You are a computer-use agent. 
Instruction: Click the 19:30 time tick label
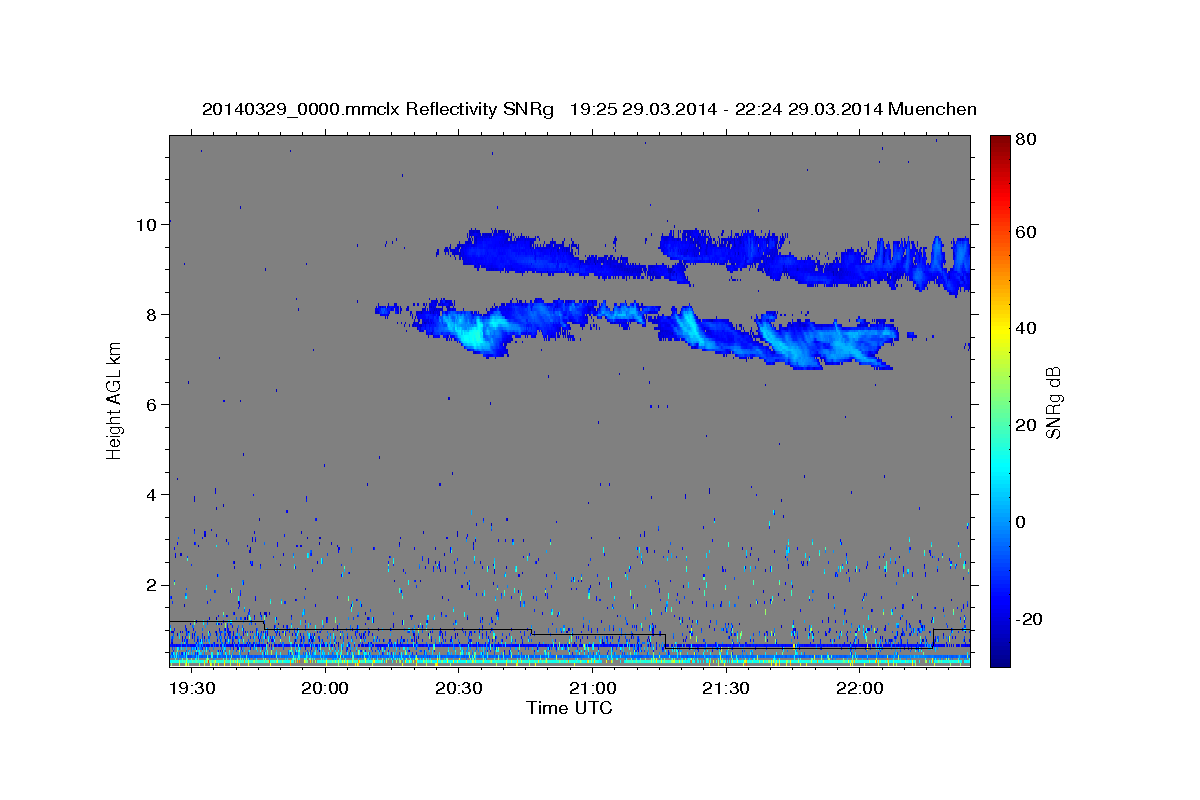tap(191, 689)
